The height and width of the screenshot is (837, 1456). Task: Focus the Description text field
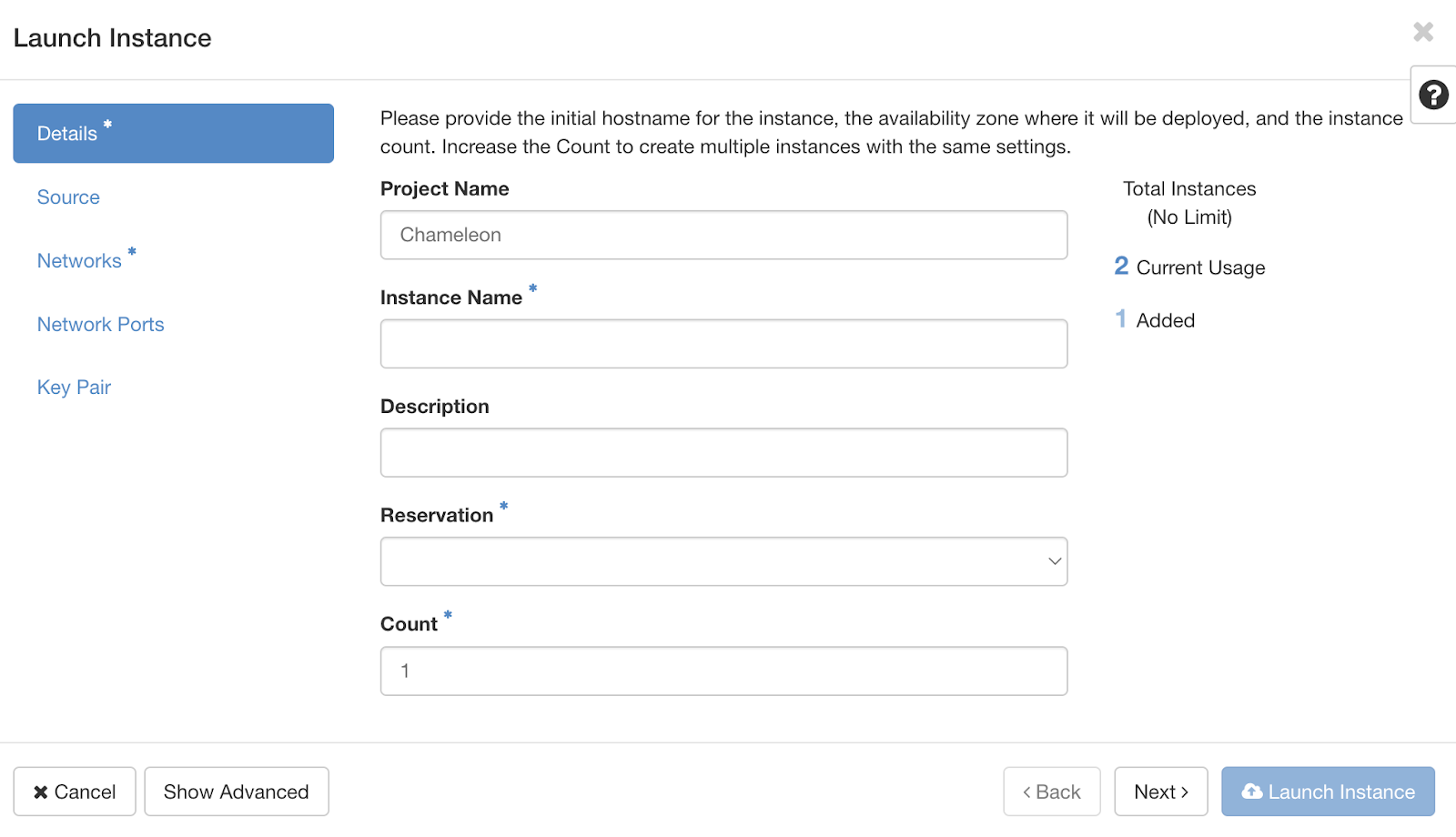723,453
